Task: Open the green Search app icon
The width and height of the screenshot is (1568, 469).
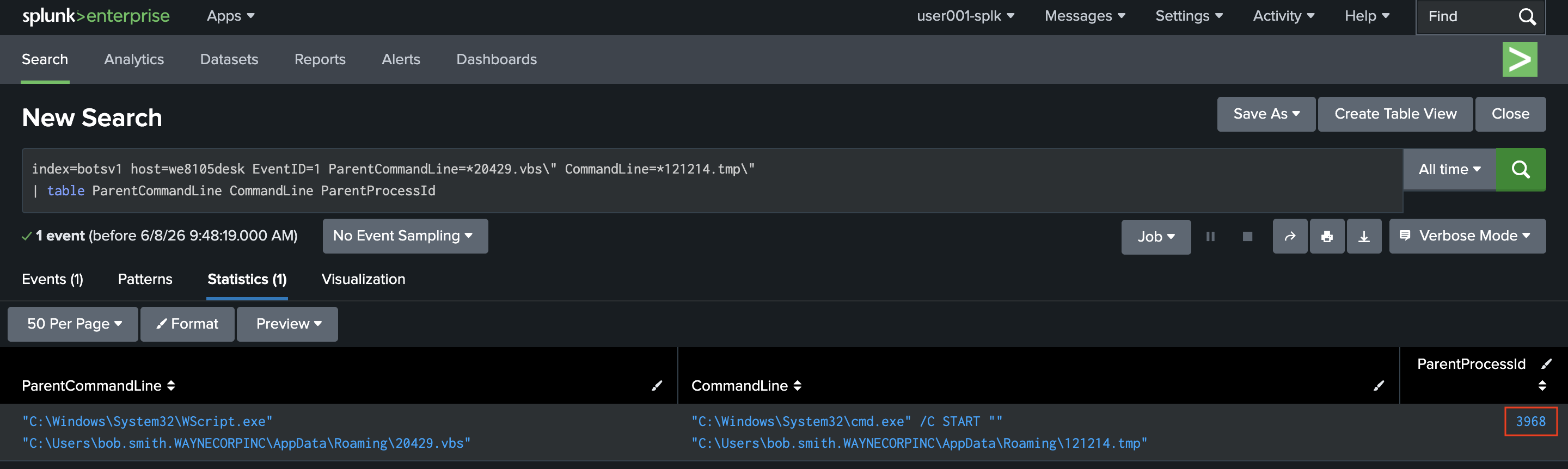Action: click(x=1520, y=59)
